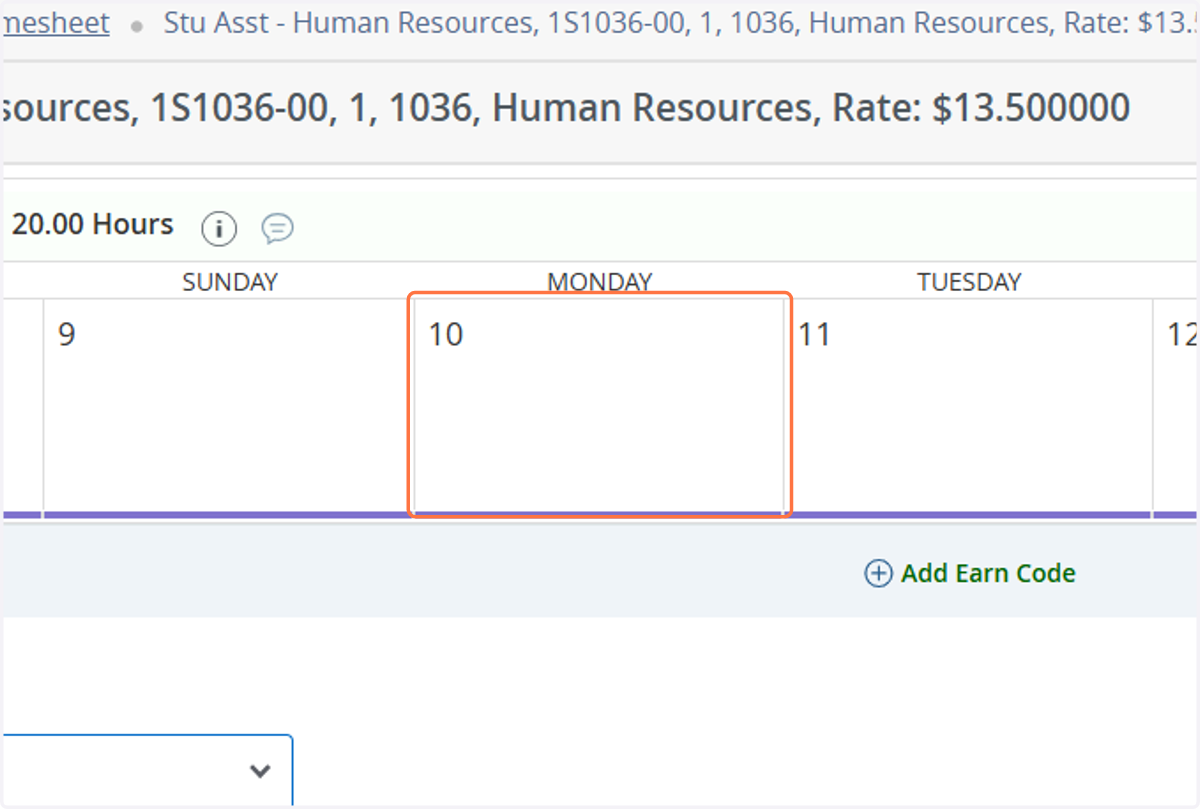Click the 20.00 Hours total text
This screenshot has height=809, width=1200.
click(x=92, y=224)
